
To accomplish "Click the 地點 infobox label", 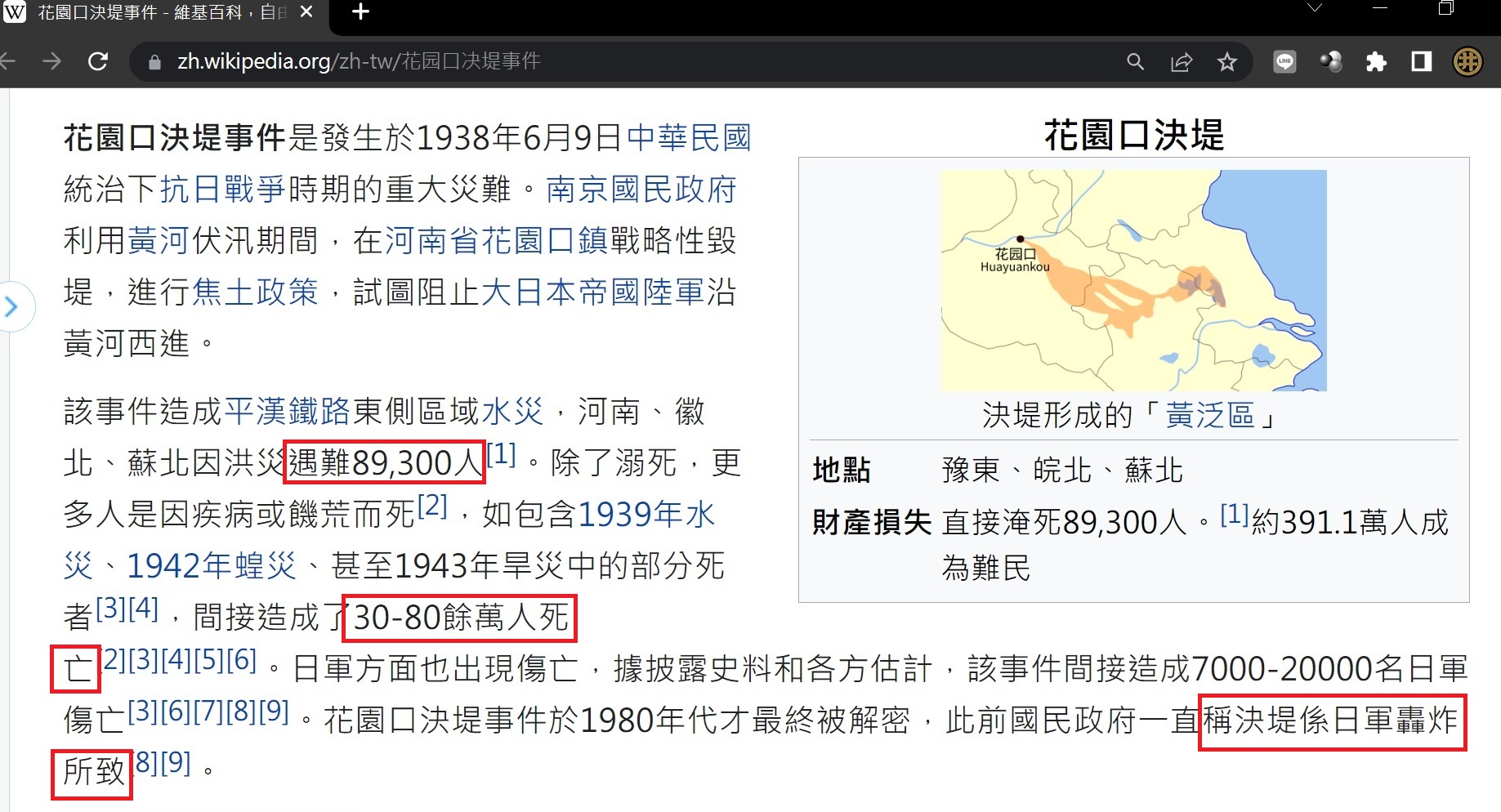I will pyautogui.click(x=842, y=471).
